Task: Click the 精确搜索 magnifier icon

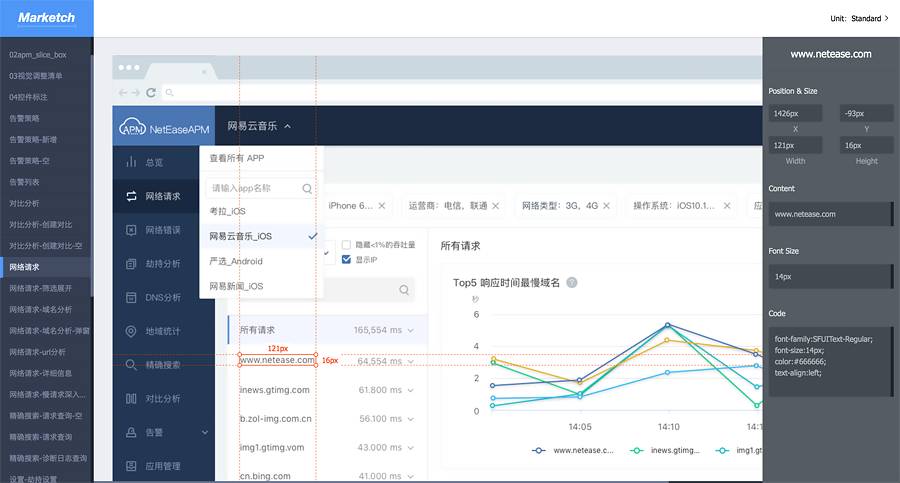Action: coord(131,365)
